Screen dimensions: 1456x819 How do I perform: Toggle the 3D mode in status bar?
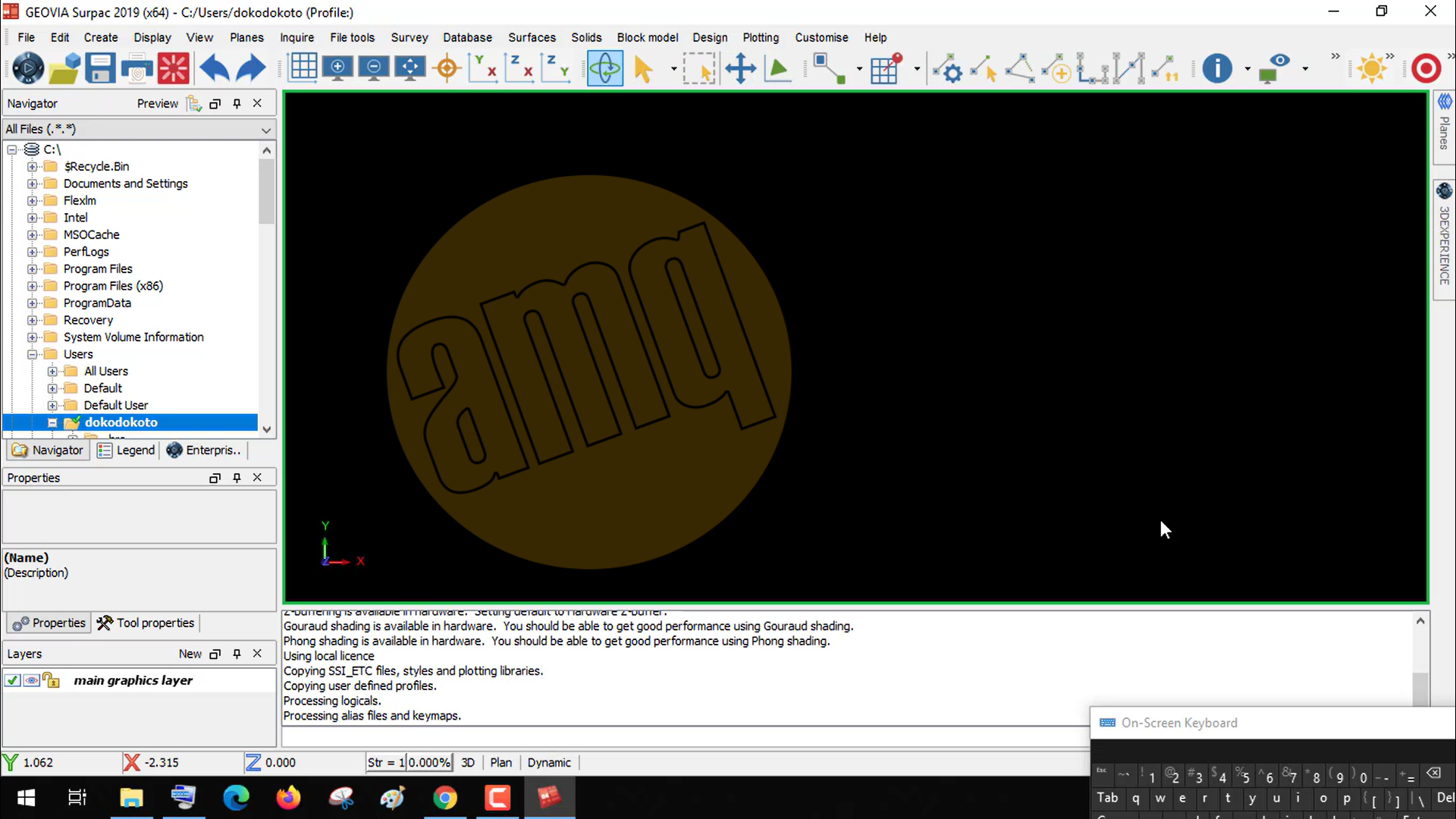tap(468, 762)
